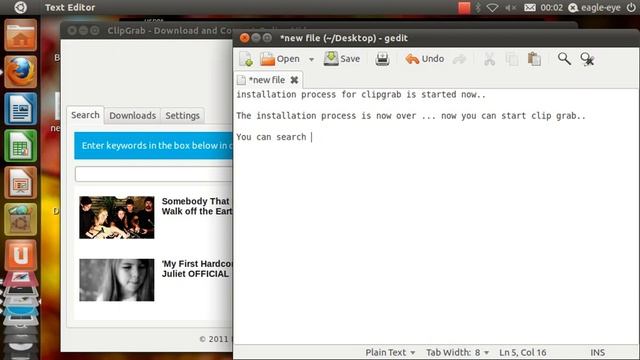Click the text line 'You can search'
The width and height of the screenshot is (640, 360).
point(271,137)
